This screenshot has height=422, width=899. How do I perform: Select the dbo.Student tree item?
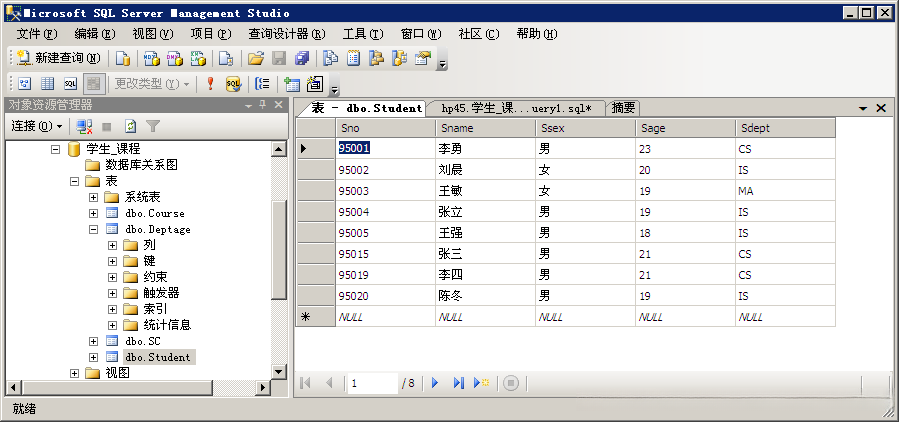coord(158,357)
